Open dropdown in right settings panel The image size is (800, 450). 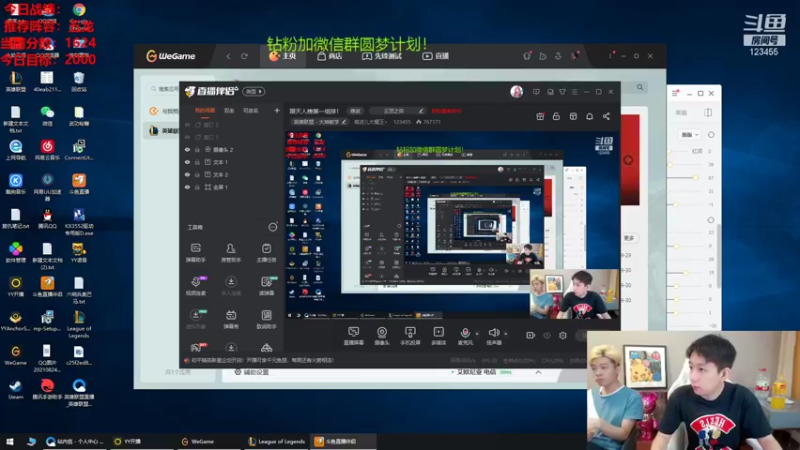click(690, 135)
